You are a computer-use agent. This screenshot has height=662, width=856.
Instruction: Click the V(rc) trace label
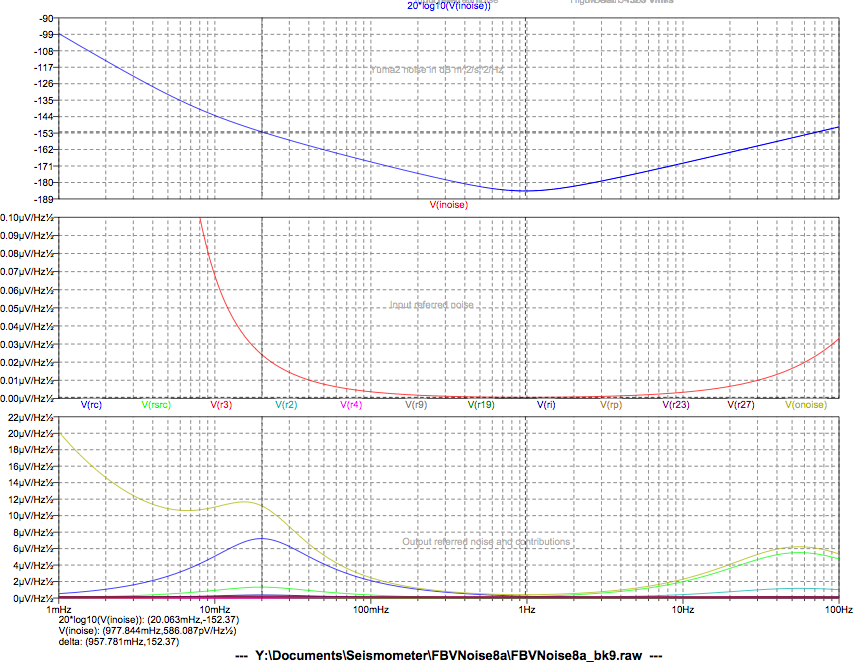[x=91, y=405]
